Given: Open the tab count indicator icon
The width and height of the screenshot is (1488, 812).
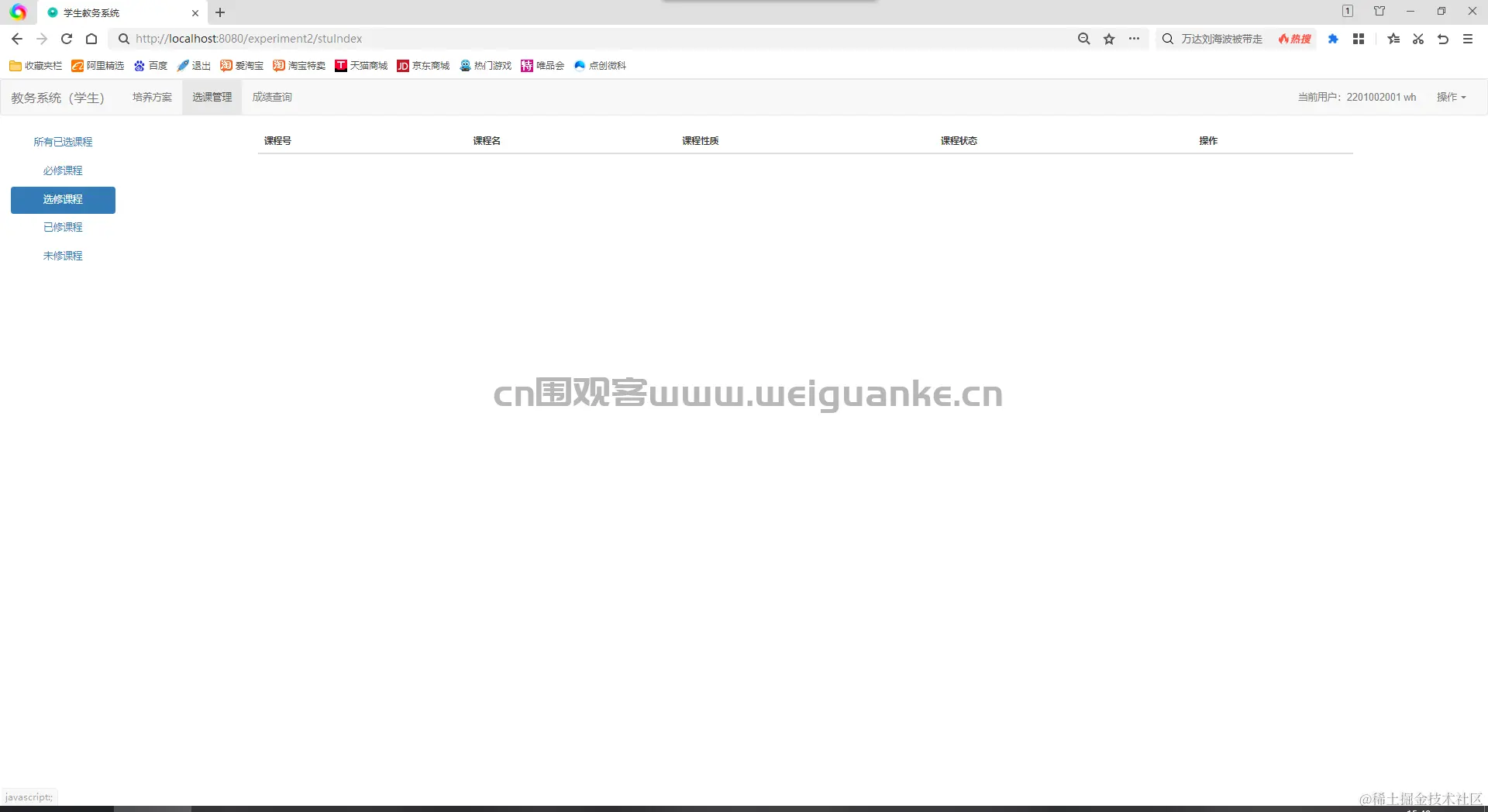Looking at the screenshot, I should 1348,11.
